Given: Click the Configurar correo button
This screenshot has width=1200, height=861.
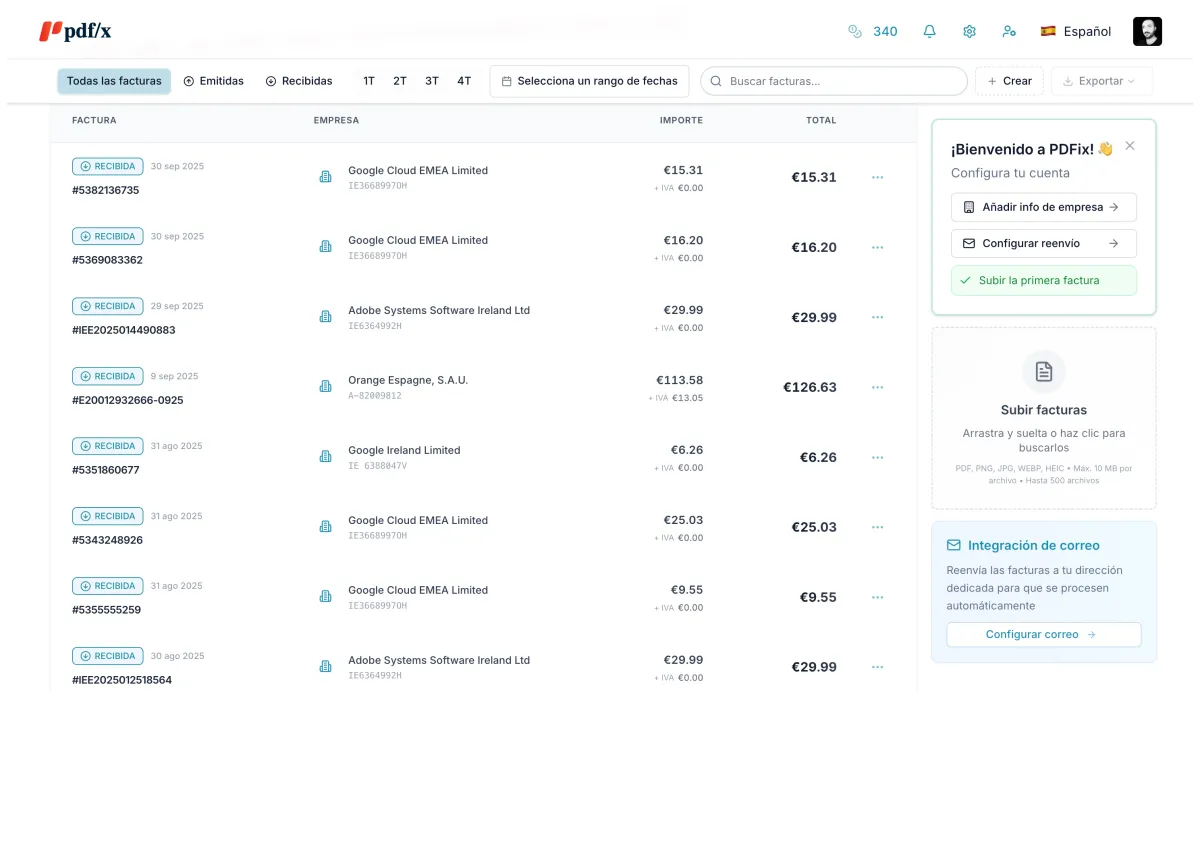Looking at the screenshot, I should click(1043, 634).
